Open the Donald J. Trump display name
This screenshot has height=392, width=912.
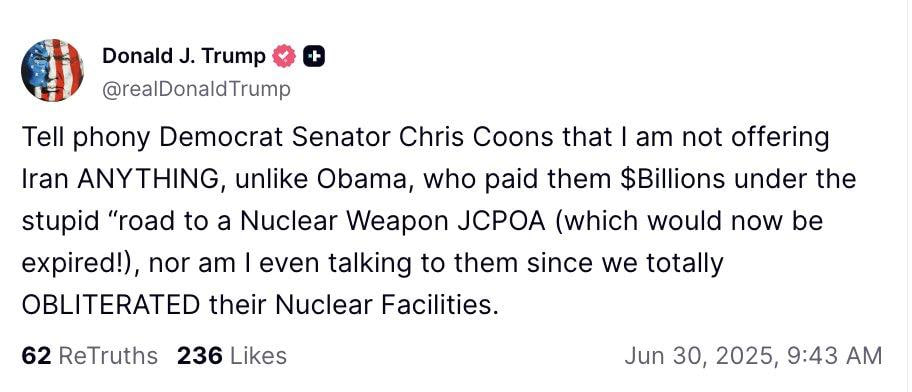click(184, 56)
